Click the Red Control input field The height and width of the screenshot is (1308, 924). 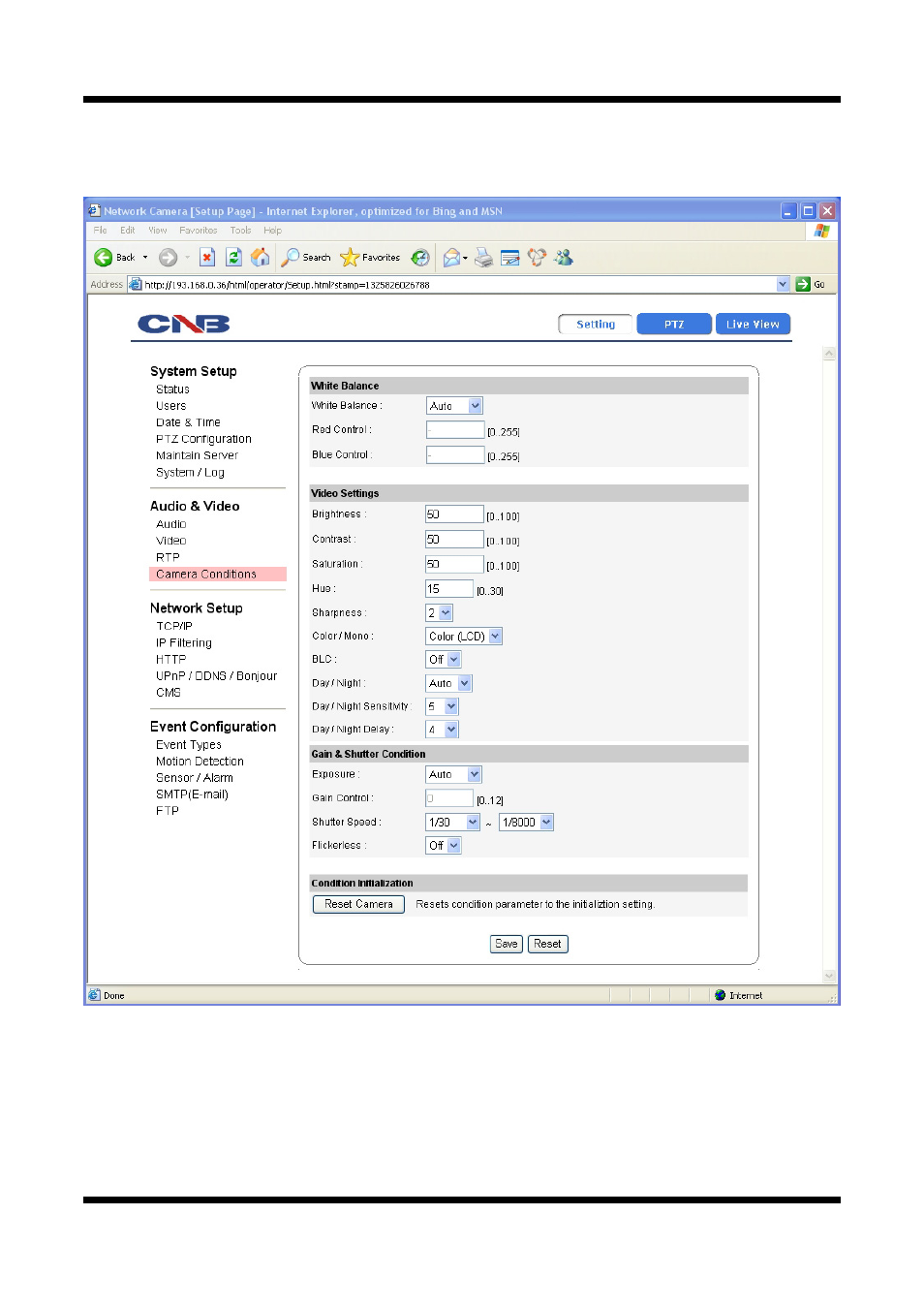click(455, 430)
